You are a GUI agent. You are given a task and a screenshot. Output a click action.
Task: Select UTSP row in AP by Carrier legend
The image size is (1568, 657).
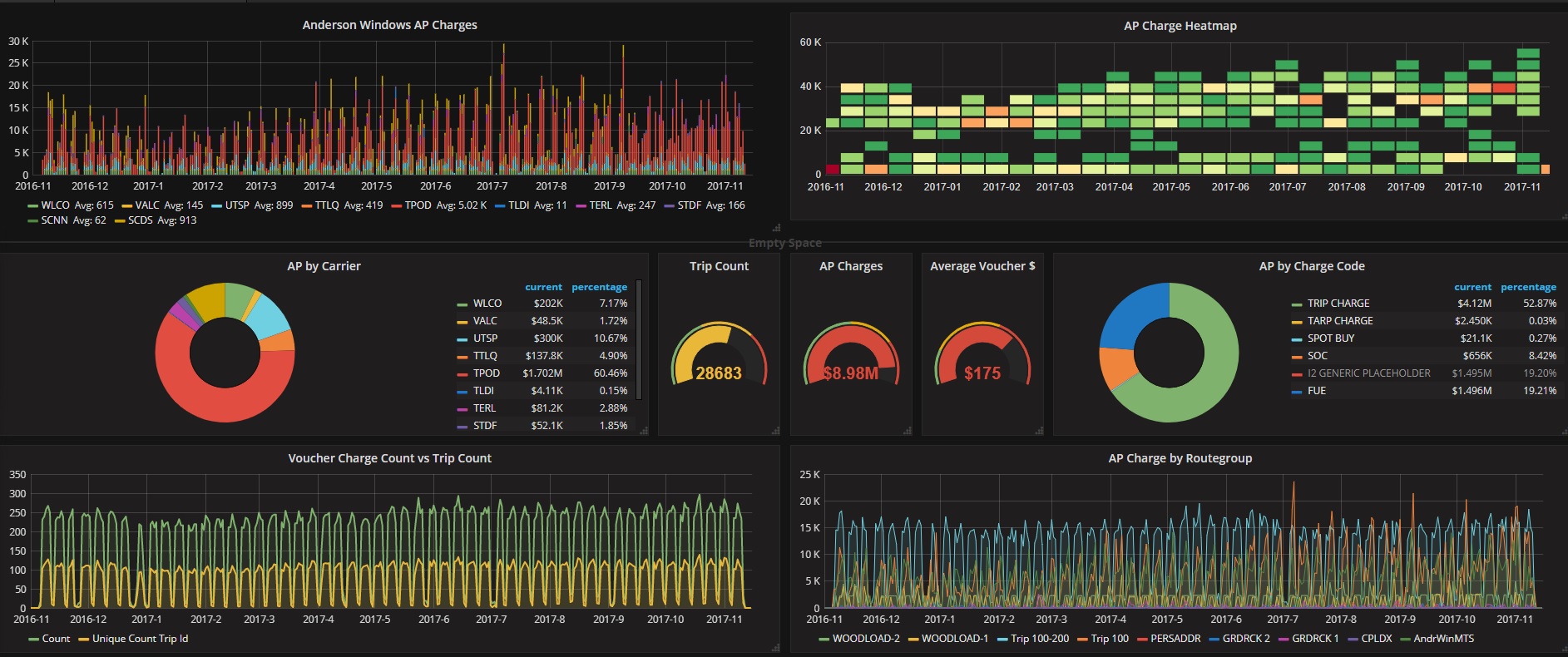542,338
